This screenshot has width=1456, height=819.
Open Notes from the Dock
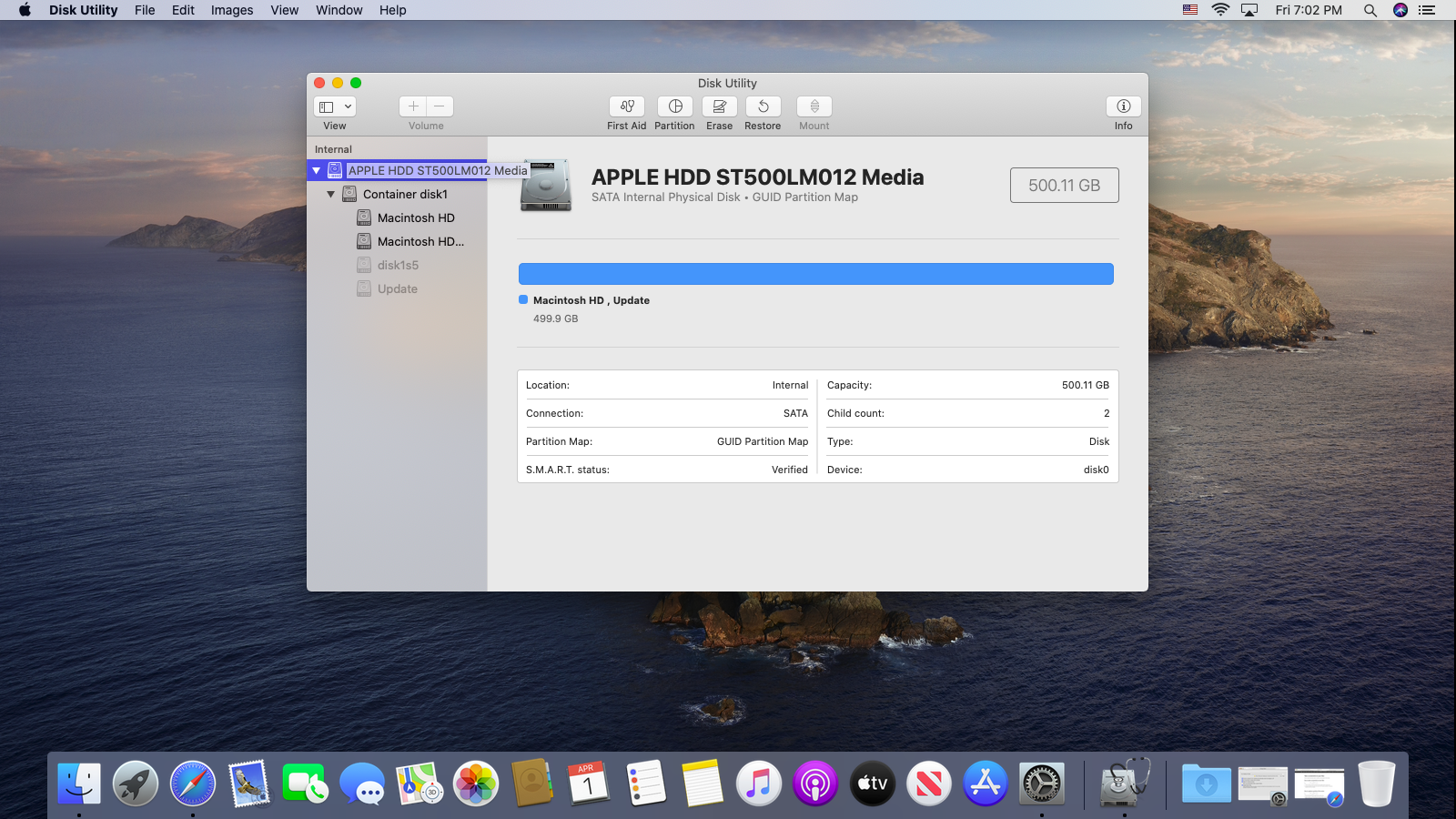[x=703, y=783]
